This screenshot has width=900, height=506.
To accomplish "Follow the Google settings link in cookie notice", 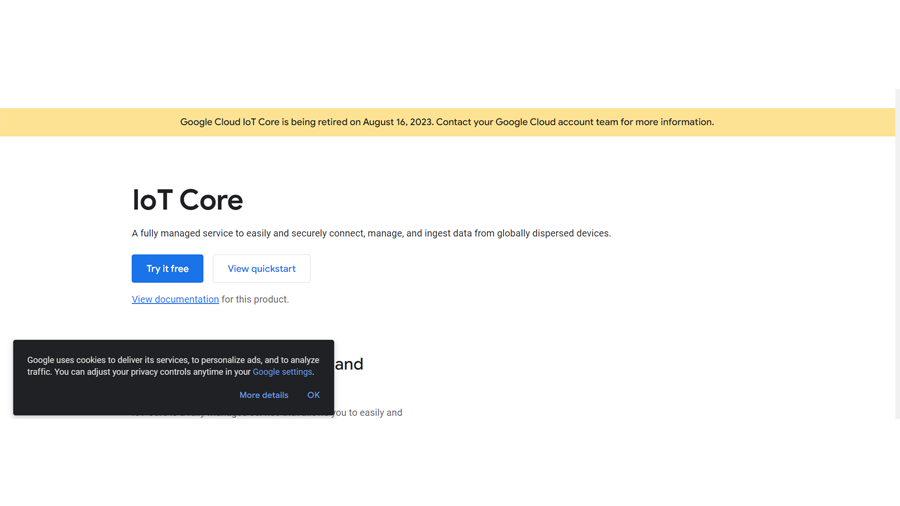I will (282, 372).
